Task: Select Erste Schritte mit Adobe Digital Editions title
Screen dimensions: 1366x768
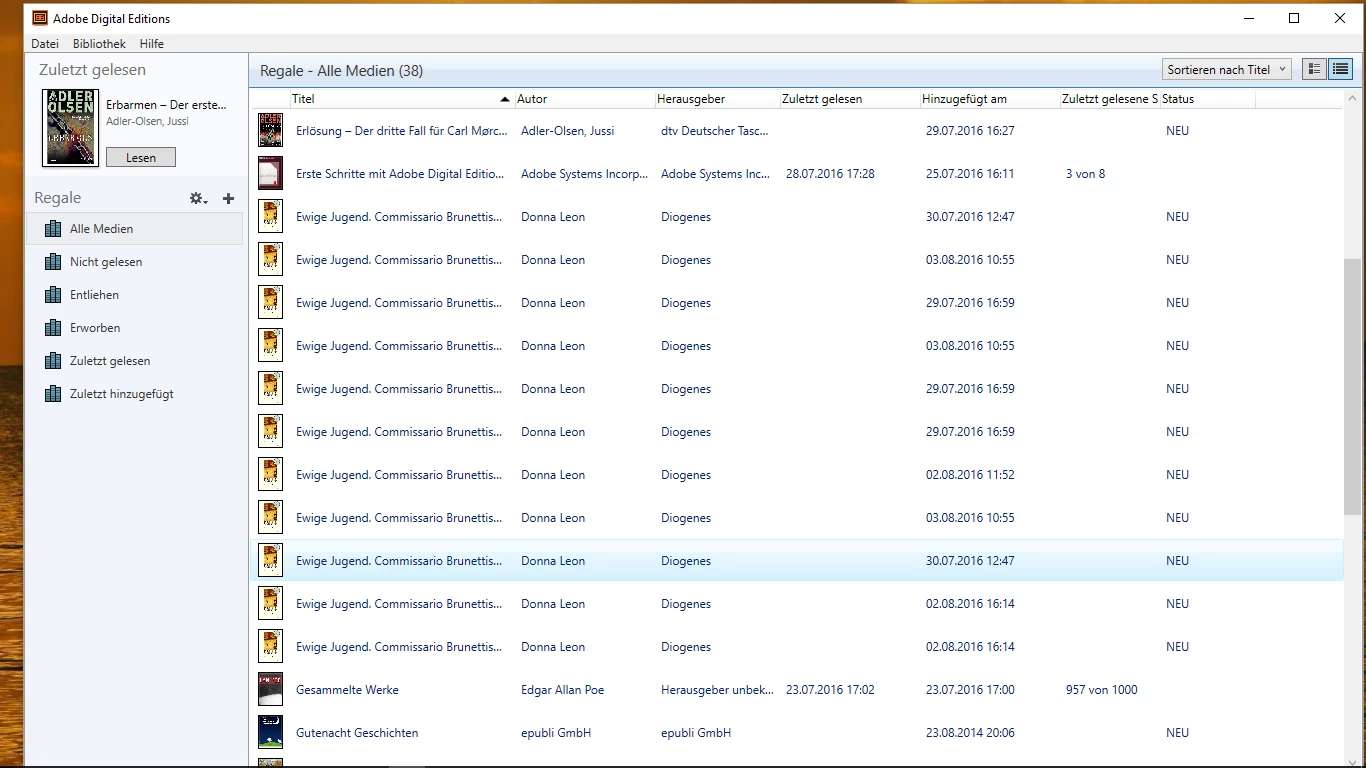Action: point(400,174)
